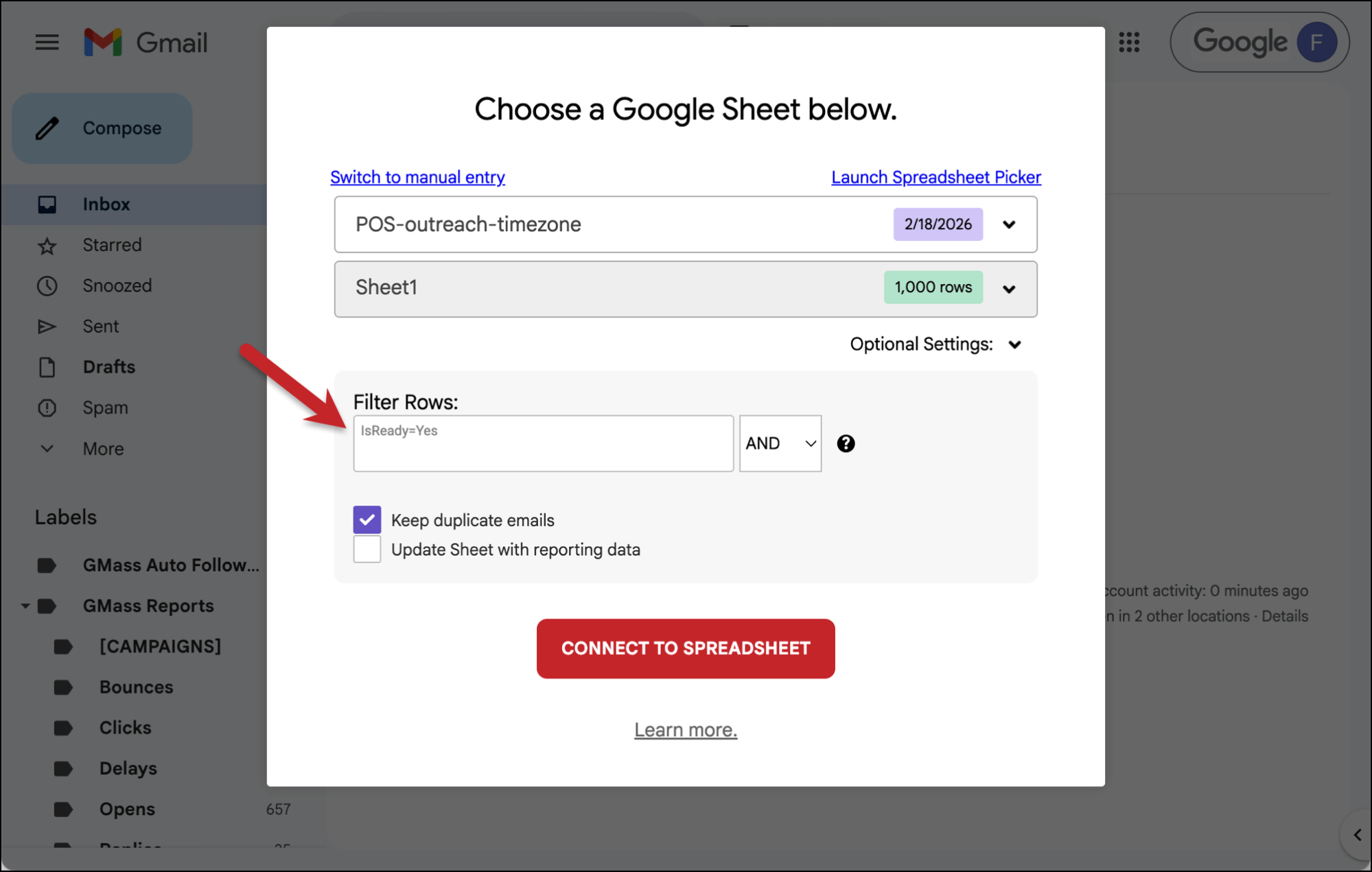This screenshot has height=872, width=1372.
Task: Enable Update Sheet with reporting data
Action: tap(367, 550)
